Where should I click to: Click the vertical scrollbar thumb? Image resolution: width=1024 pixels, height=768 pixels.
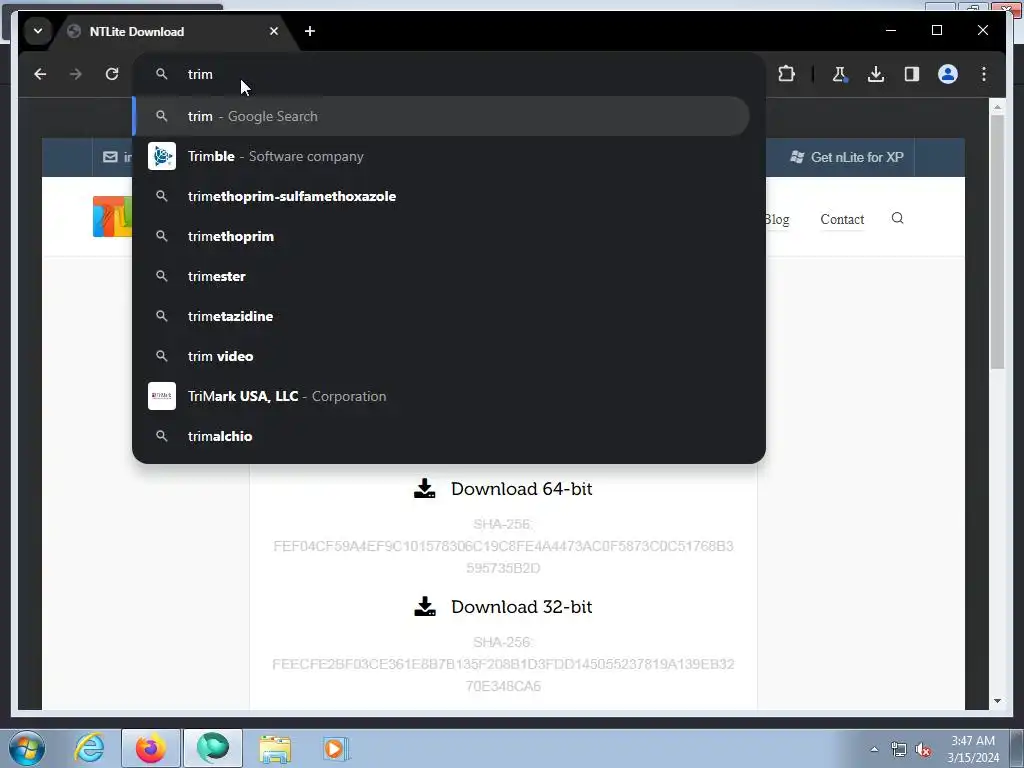click(x=997, y=242)
